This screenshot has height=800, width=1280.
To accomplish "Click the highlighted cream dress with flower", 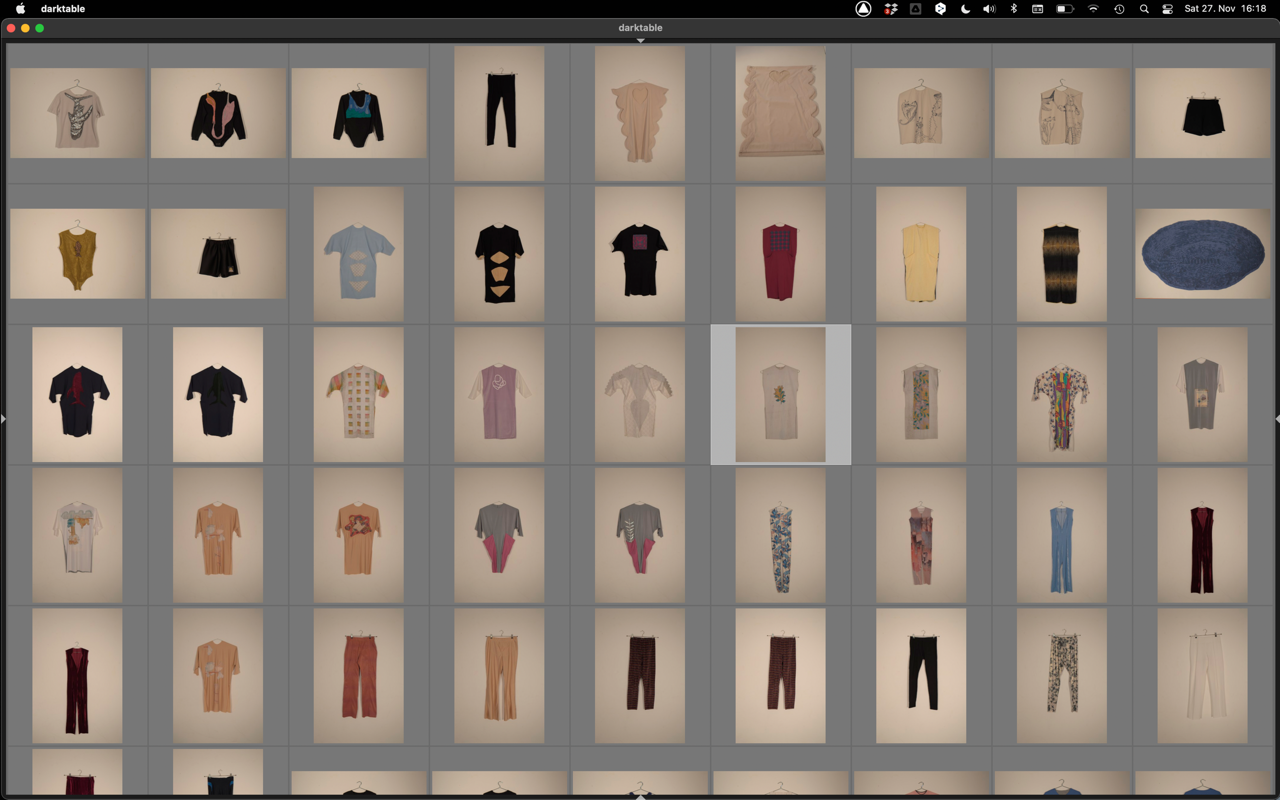I will pos(780,395).
